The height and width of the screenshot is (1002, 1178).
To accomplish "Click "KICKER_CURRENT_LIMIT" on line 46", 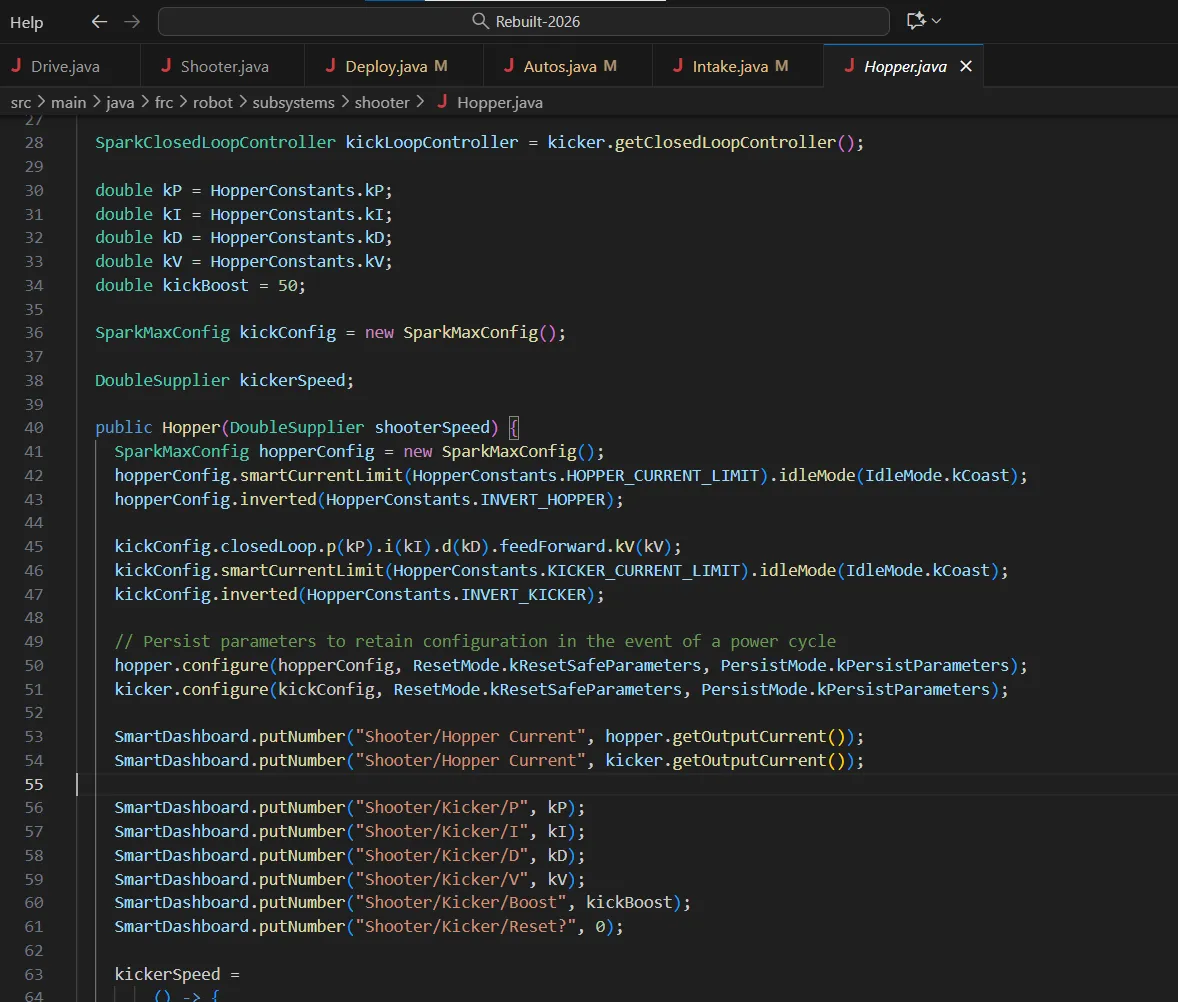I will coord(644,571).
